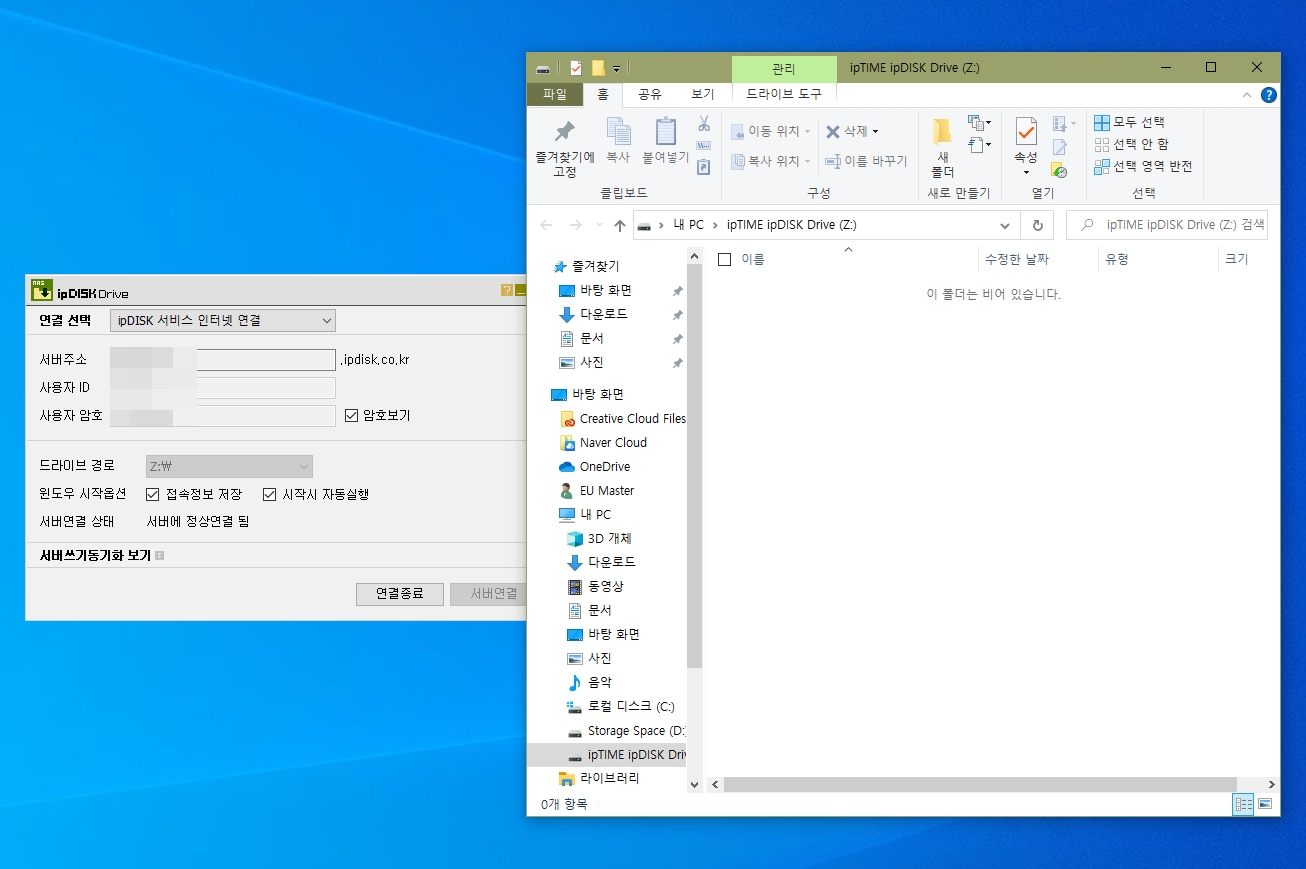The height and width of the screenshot is (869, 1306).
Task: Open the 파일 file menu tab
Action: 555,94
